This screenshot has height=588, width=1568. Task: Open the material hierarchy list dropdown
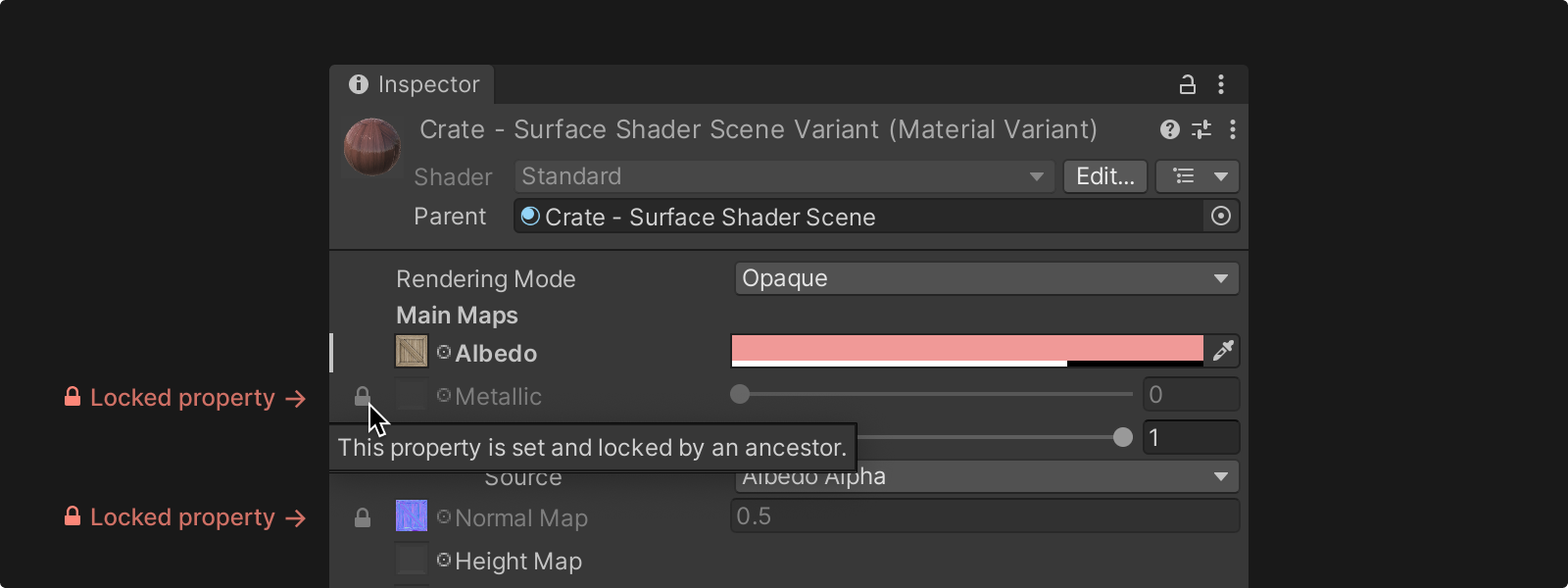(x=1198, y=176)
